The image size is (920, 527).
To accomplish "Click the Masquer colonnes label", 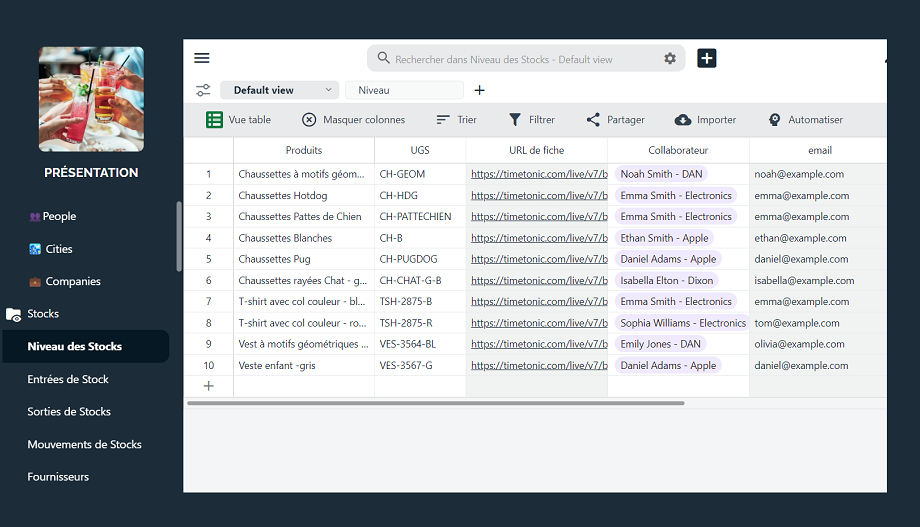I will click(364, 120).
